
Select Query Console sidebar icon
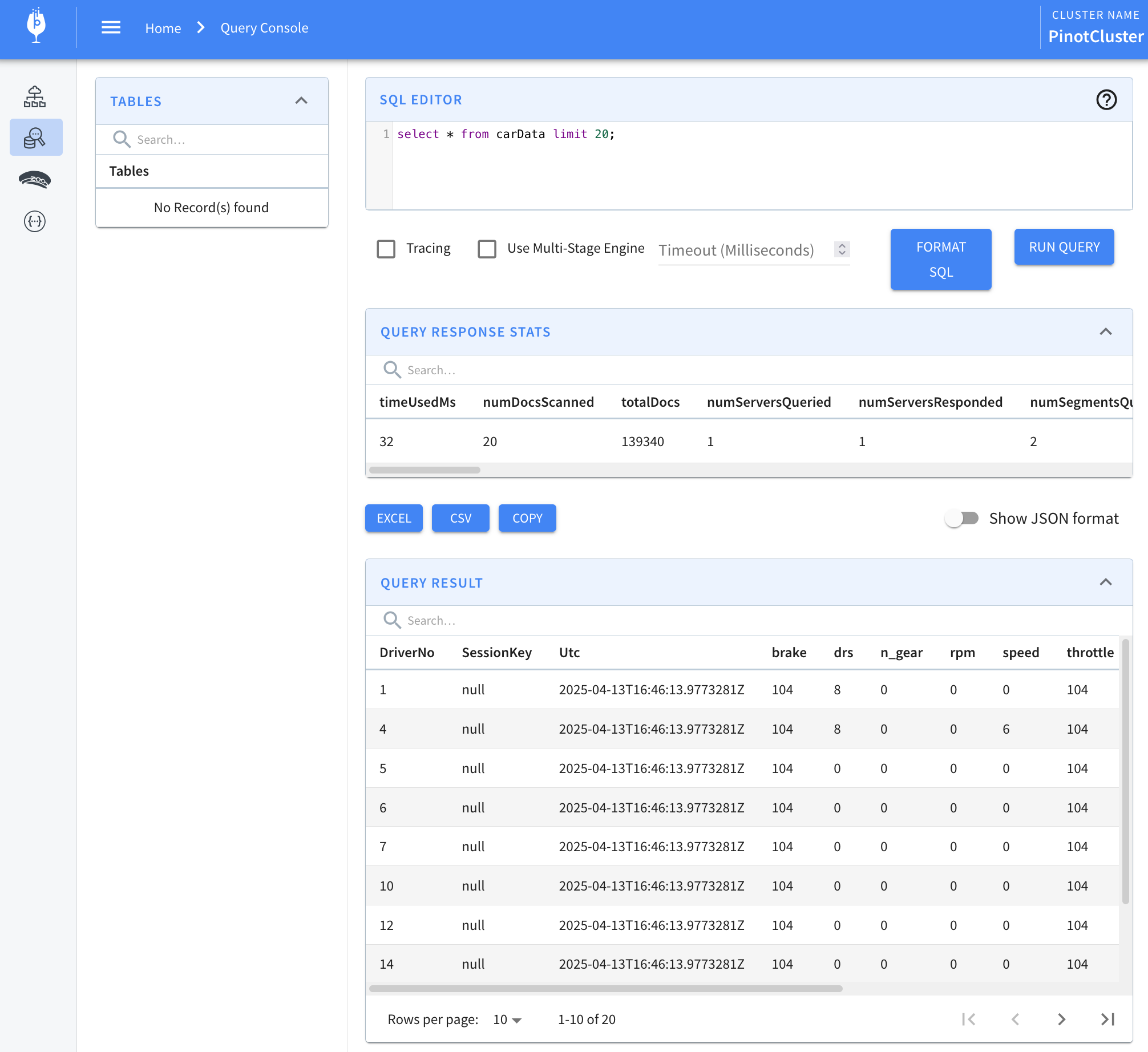click(36, 137)
